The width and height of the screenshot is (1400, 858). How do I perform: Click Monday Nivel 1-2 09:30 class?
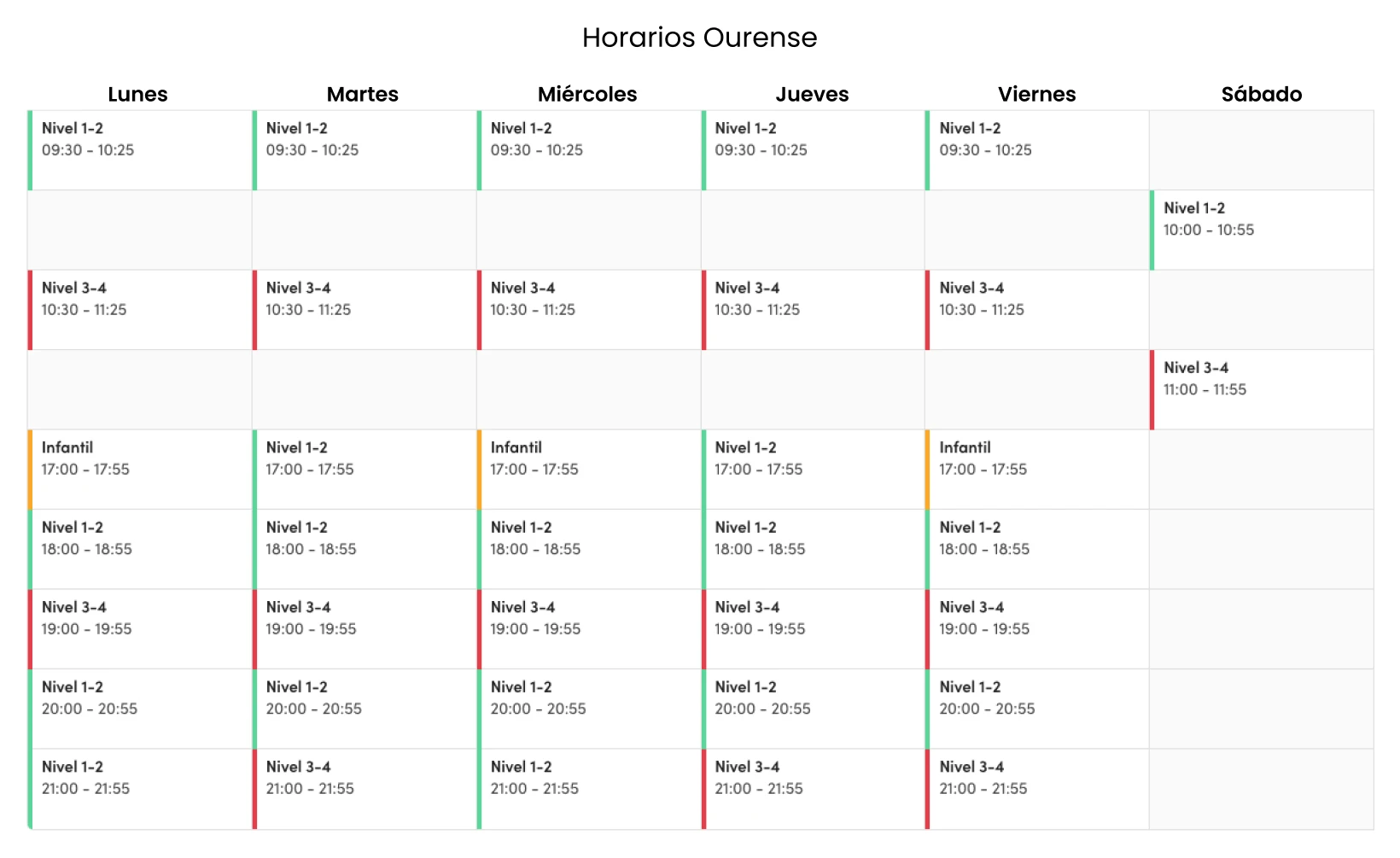click(x=139, y=149)
